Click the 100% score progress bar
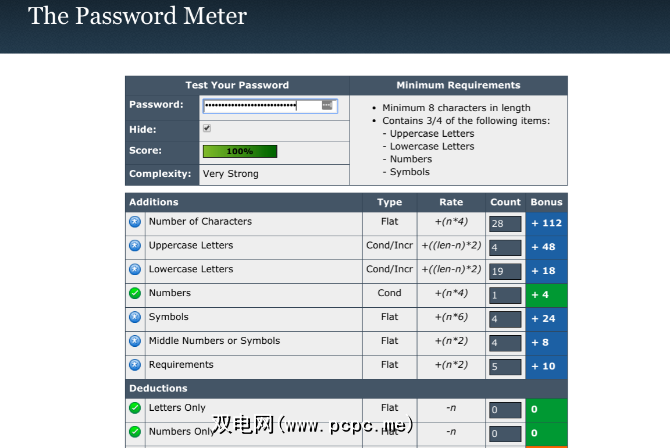This screenshot has width=670, height=448. coord(240,151)
